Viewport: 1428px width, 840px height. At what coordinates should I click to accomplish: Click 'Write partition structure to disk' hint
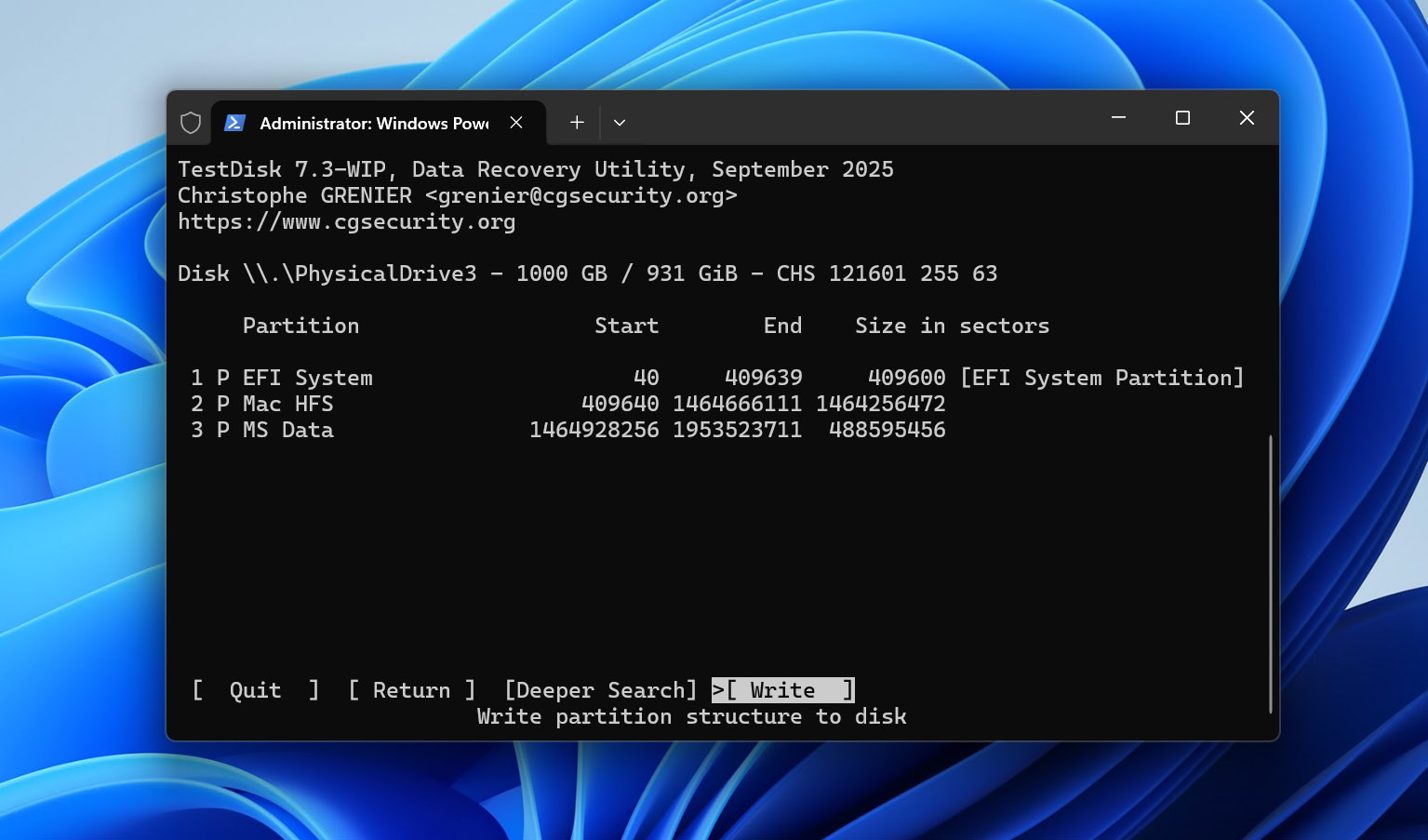691,716
